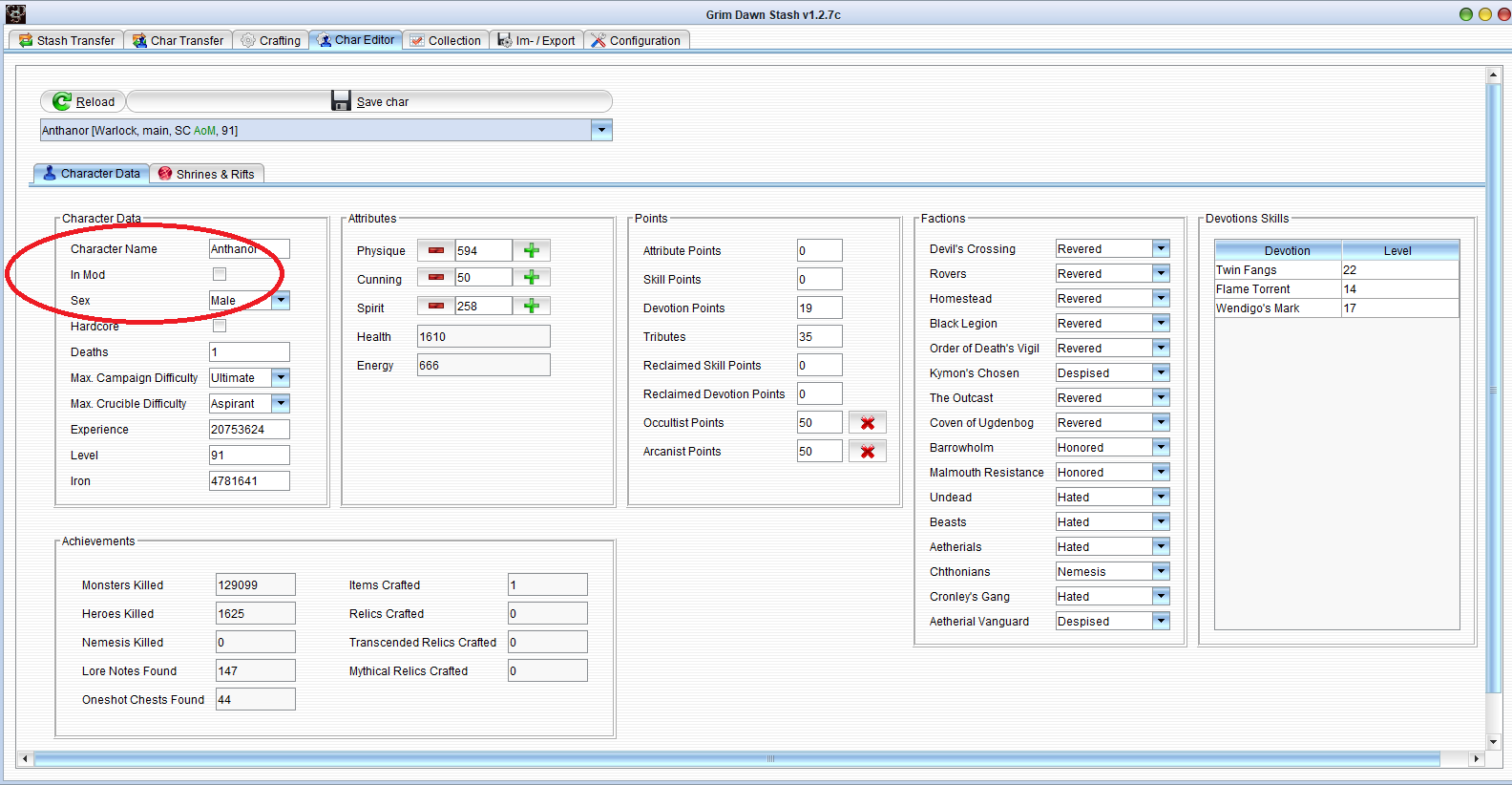
Task: Save the character with the floppy disk button
Action: (370, 101)
